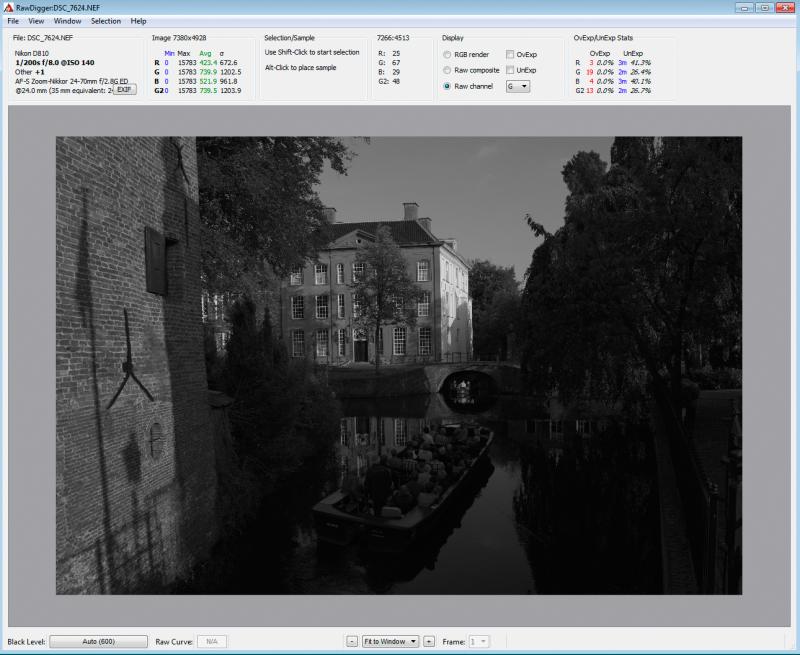800x655 pixels.
Task: Open the File menu
Action: [13, 21]
